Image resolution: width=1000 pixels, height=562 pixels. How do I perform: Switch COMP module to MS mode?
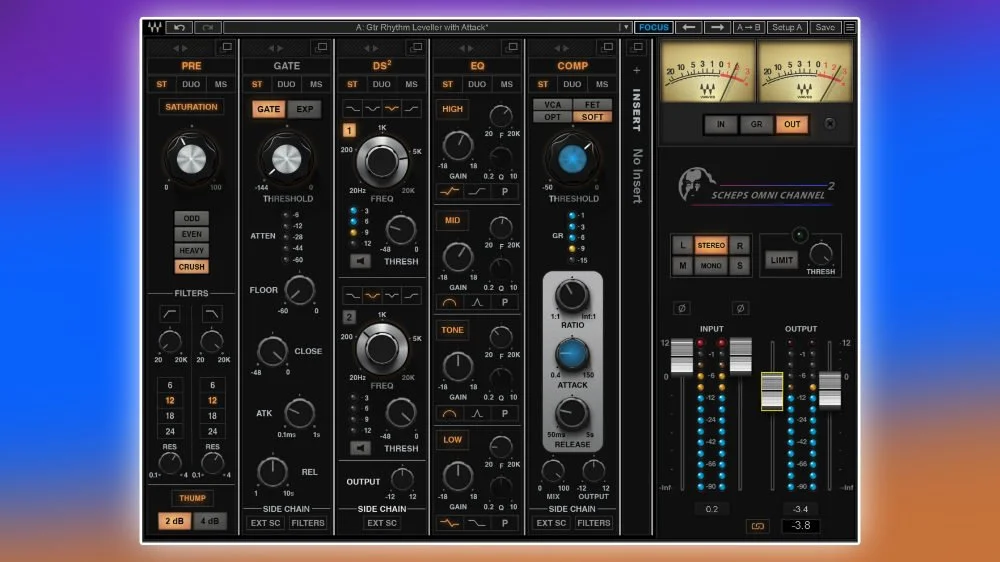[601, 84]
